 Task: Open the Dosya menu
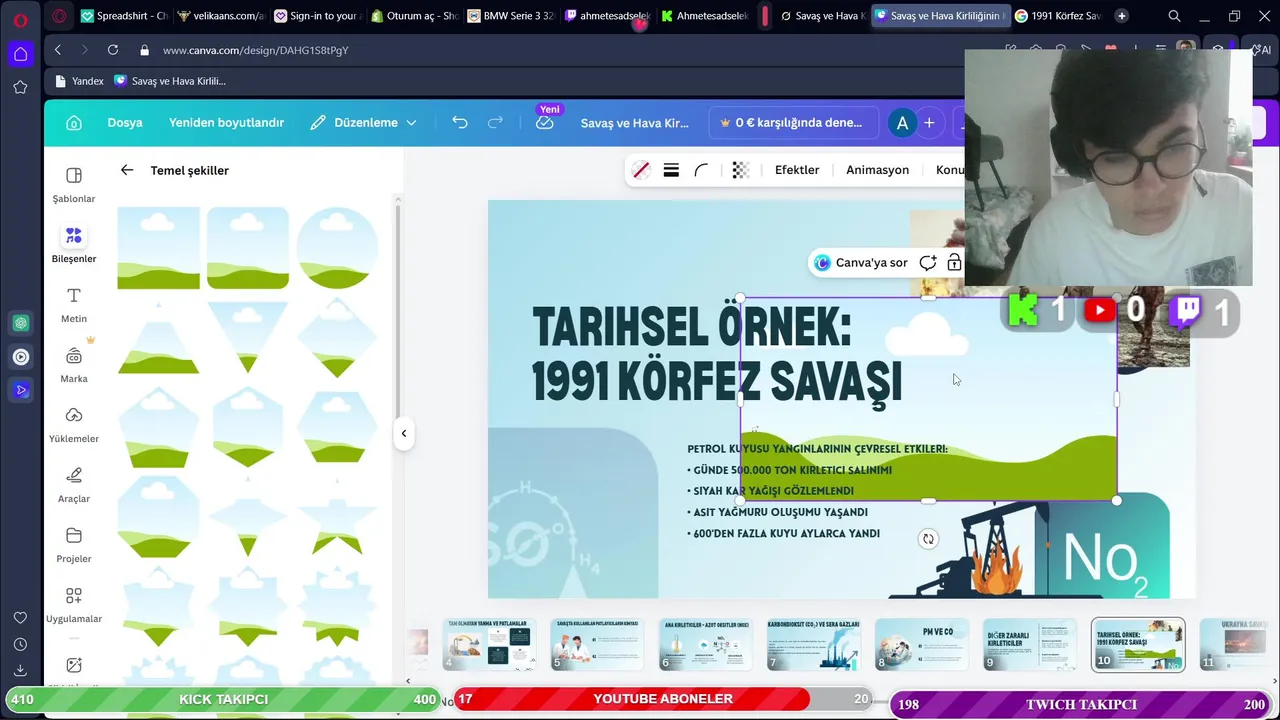125,122
